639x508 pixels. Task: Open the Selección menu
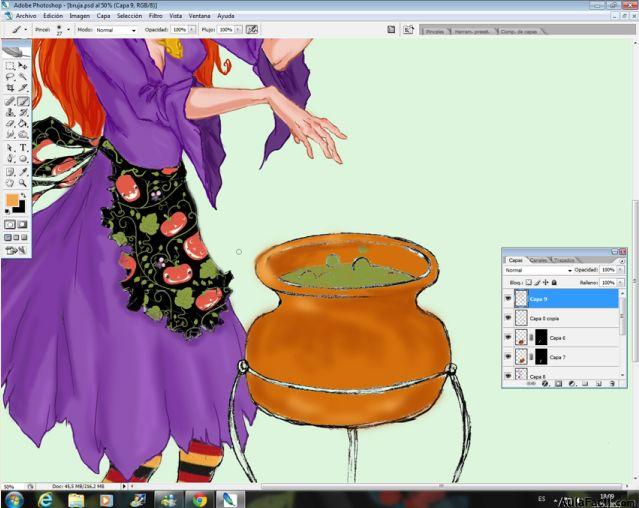[129, 16]
